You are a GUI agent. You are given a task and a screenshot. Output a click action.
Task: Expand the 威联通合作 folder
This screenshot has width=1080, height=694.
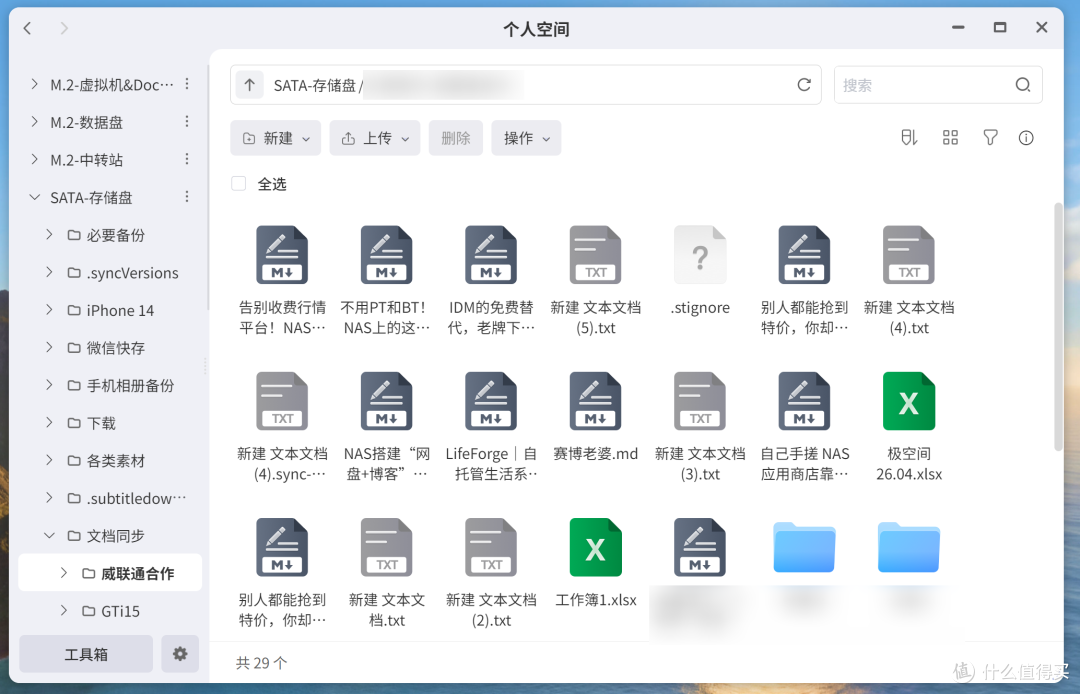[x=63, y=572]
